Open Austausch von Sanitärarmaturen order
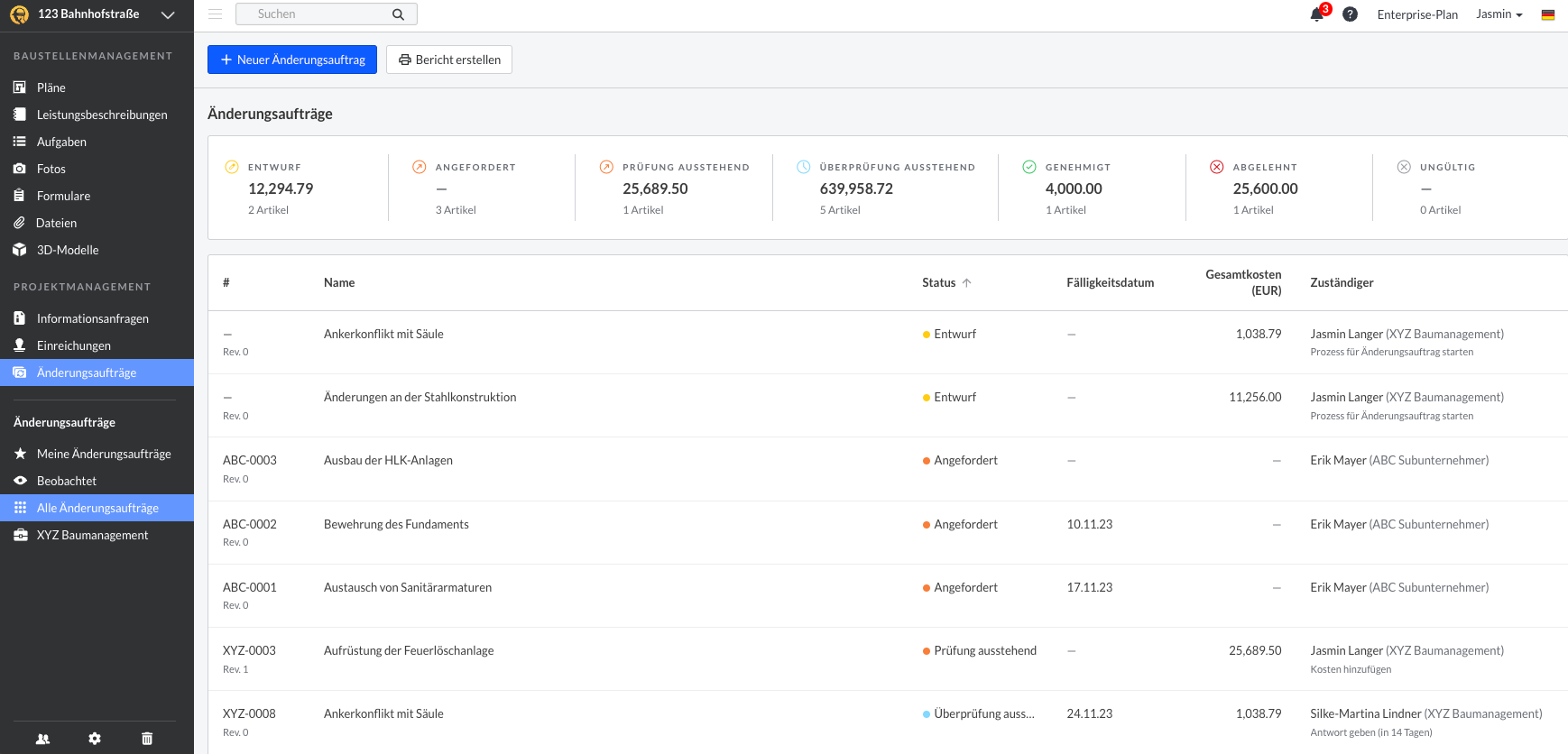The height and width of the screenshot is (754, 1568). (408, 587)
